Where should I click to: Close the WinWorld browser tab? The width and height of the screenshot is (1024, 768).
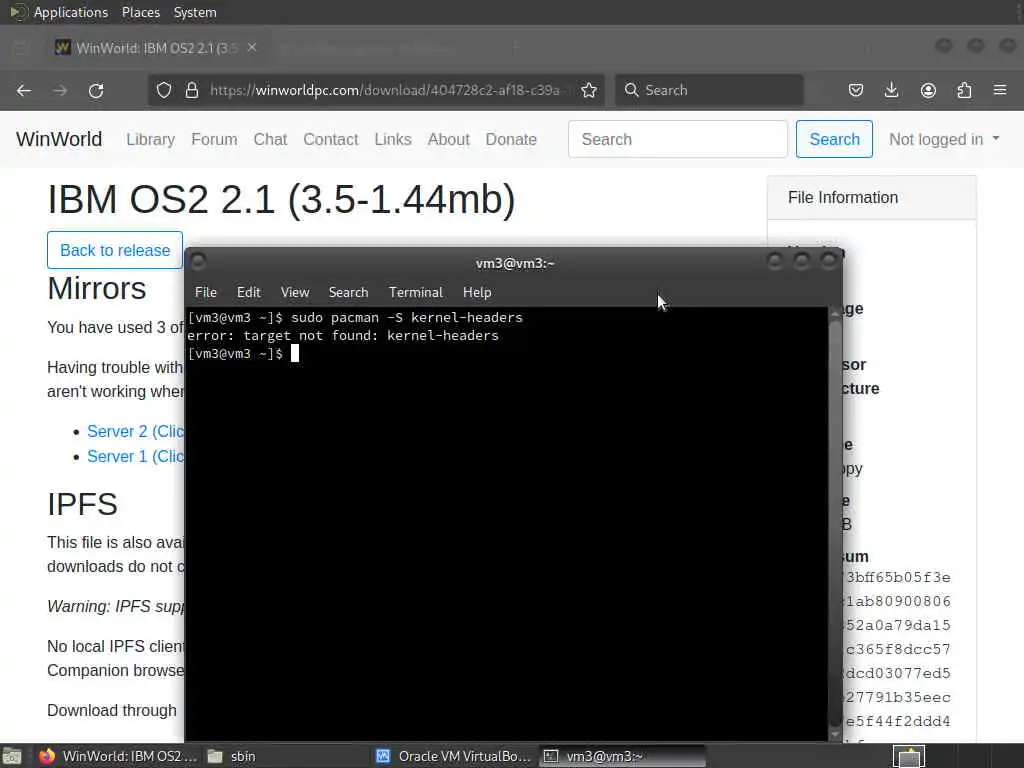(252, 48)
